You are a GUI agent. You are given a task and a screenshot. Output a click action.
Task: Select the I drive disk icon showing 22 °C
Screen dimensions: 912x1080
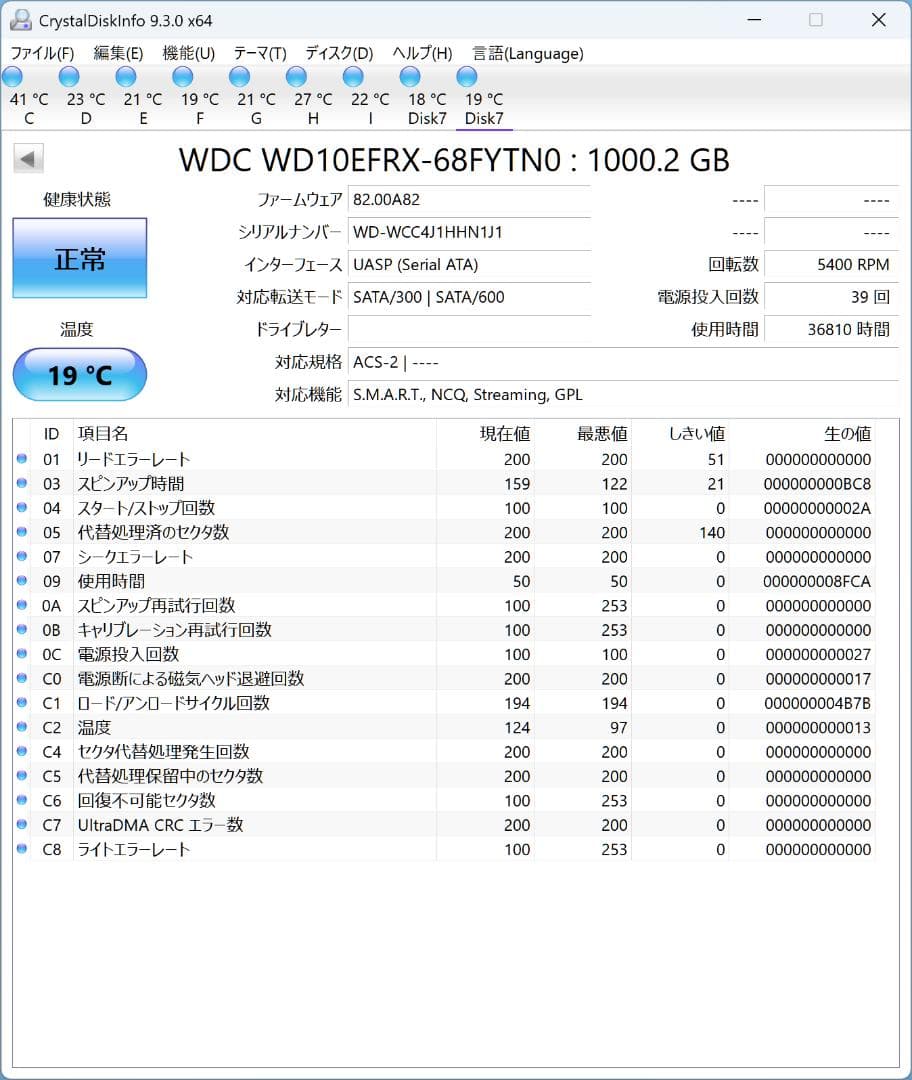pyautogui.click(x=353, y=75)
